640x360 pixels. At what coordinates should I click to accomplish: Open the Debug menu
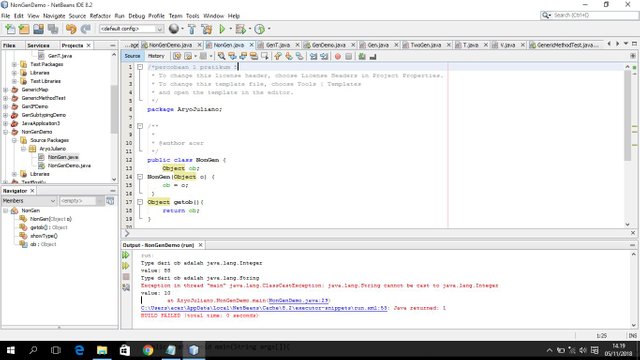coord(137,16)
